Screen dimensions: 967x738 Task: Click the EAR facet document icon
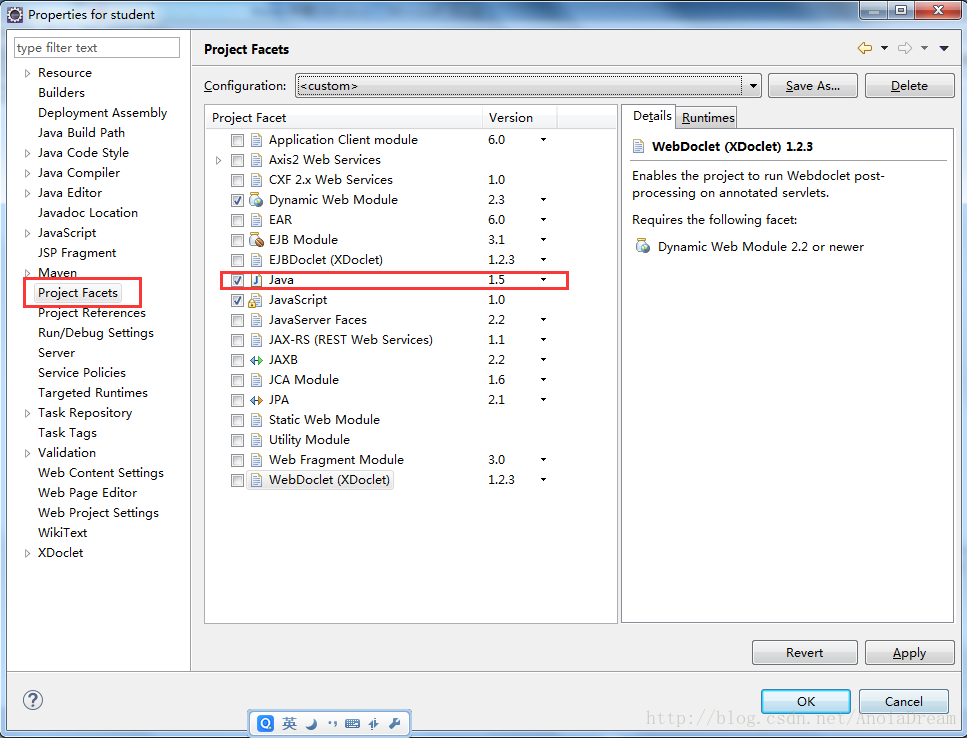tap(256, 220)
